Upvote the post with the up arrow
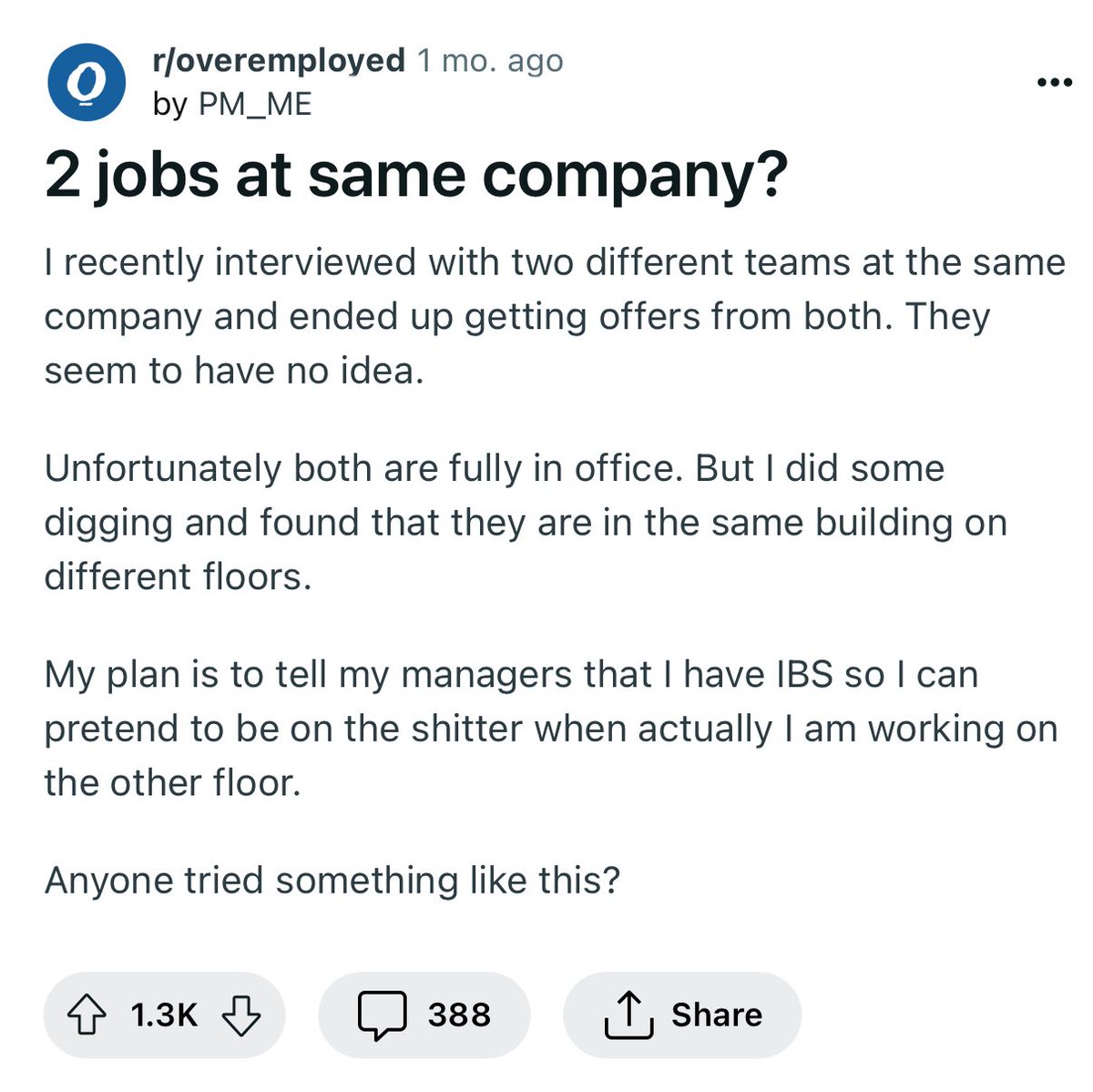Screen dimensions: 1093x1092 (x=87, y=1015)
